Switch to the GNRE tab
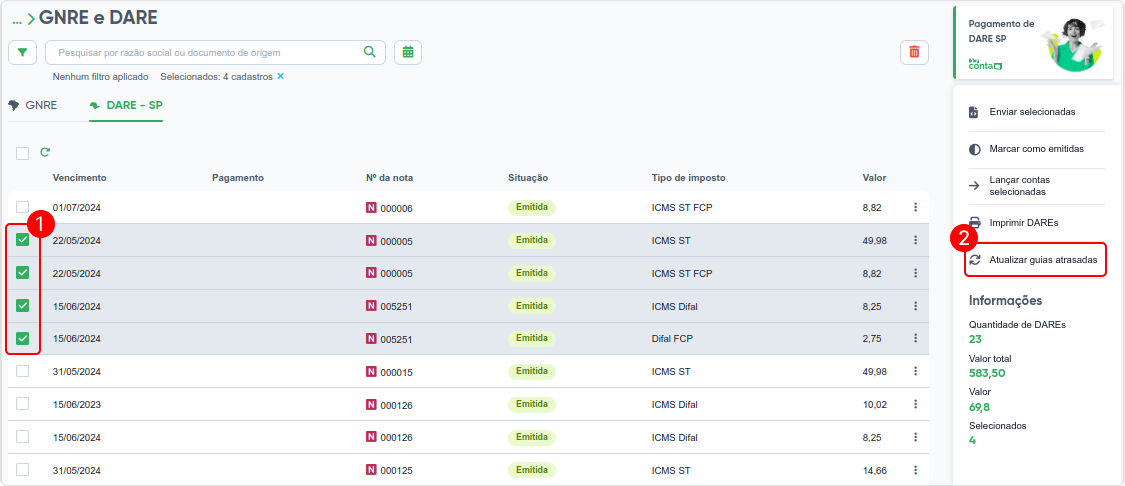 33,105
